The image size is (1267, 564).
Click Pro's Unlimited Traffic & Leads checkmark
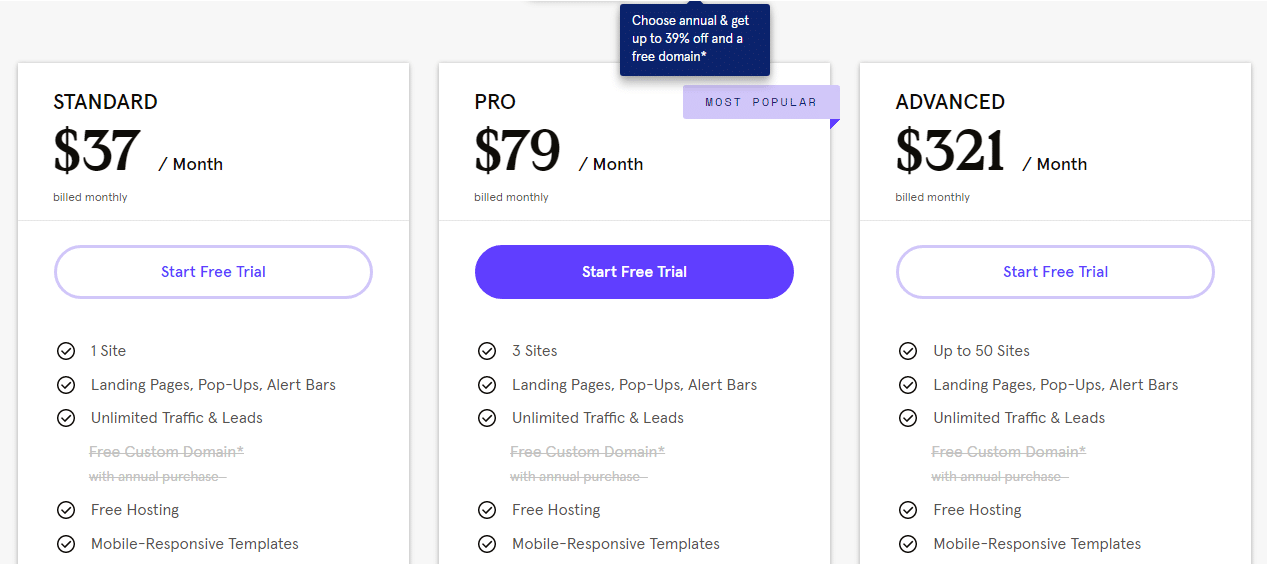coord(487,418)
